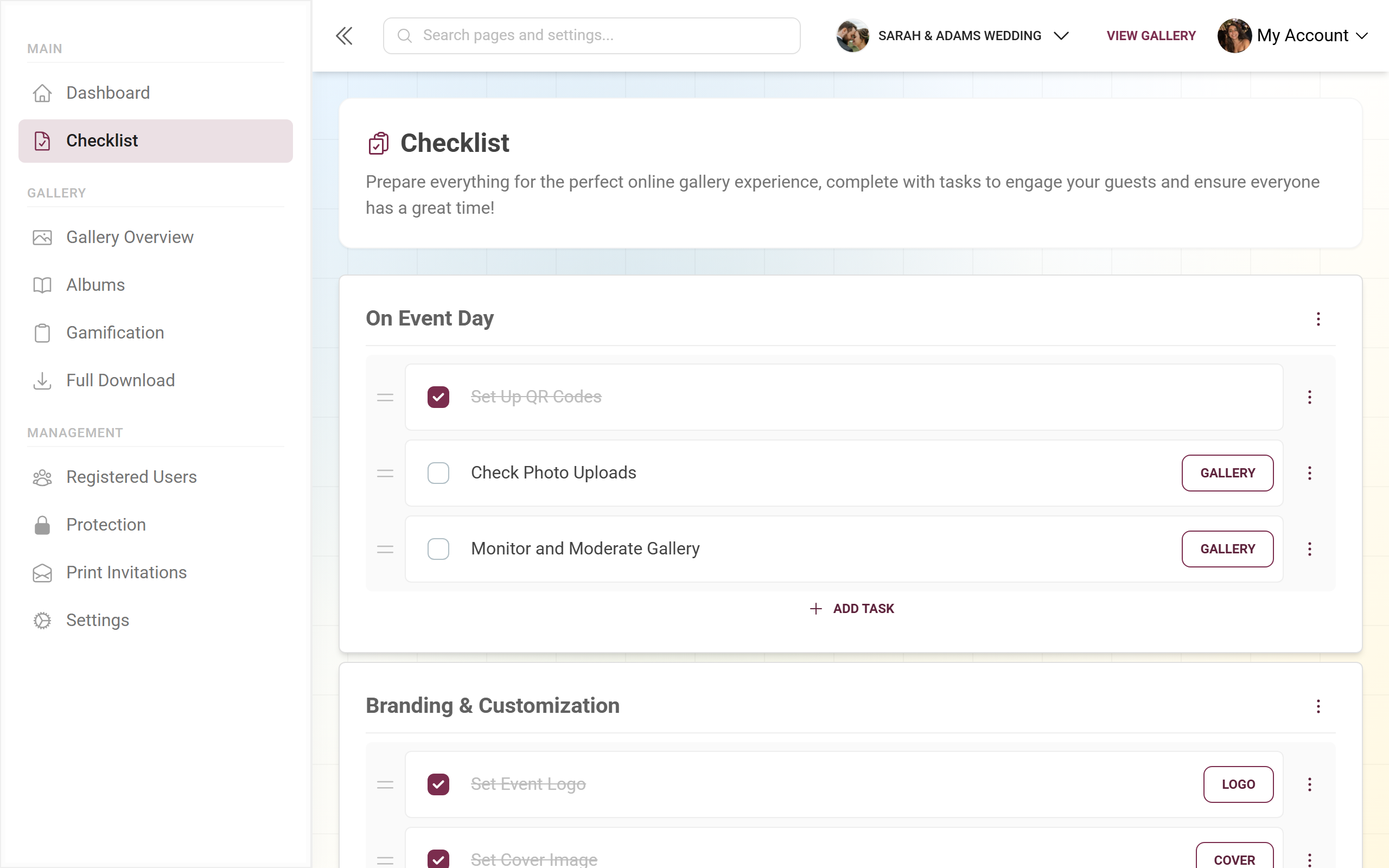Viewport: 1389px width, 868px height.
Task: Click the View Gallery link
Action: tap(1151, 36)
